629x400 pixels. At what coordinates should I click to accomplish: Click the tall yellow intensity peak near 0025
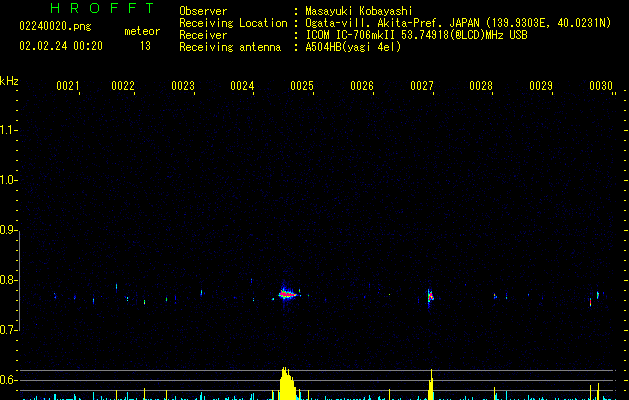[x=287, y=384]
